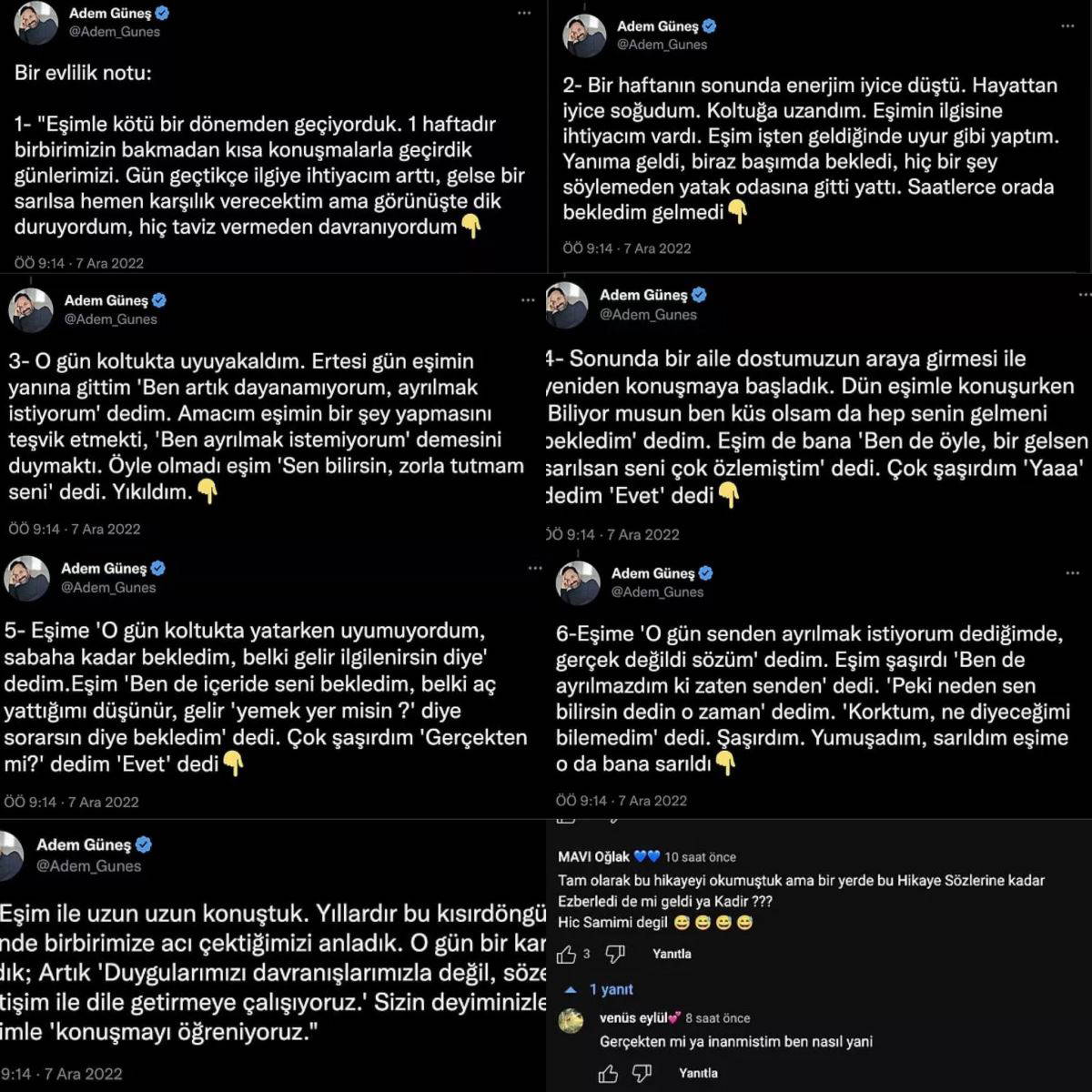Open the three-dot menu on the "Bir evlilik notu" tweet
1092x1092 pixels.
pyautogui.click(x=524, y=14)
